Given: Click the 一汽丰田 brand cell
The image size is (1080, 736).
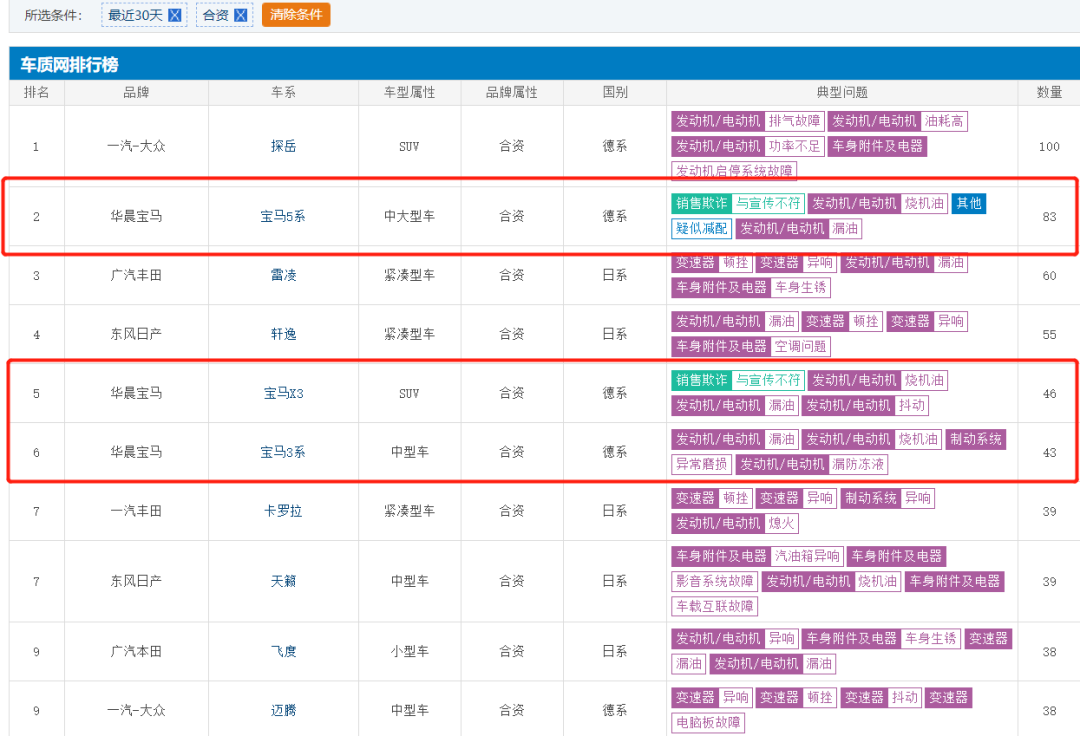Looking at the screenshot, I should [x=136, y=511].
